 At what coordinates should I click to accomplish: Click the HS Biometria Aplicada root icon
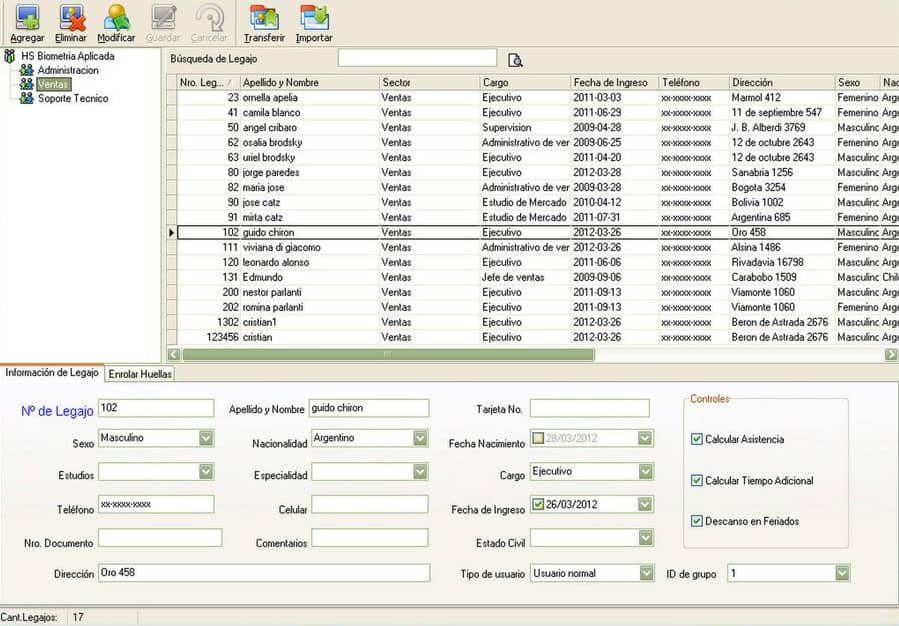[9, 56]
